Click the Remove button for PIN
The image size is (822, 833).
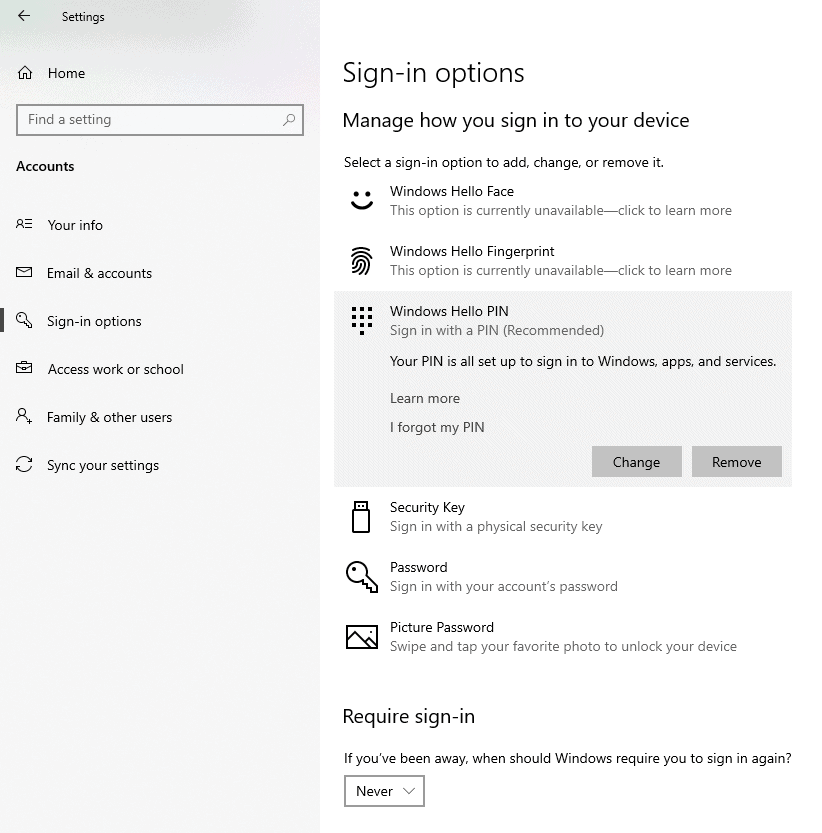point(737,461)
